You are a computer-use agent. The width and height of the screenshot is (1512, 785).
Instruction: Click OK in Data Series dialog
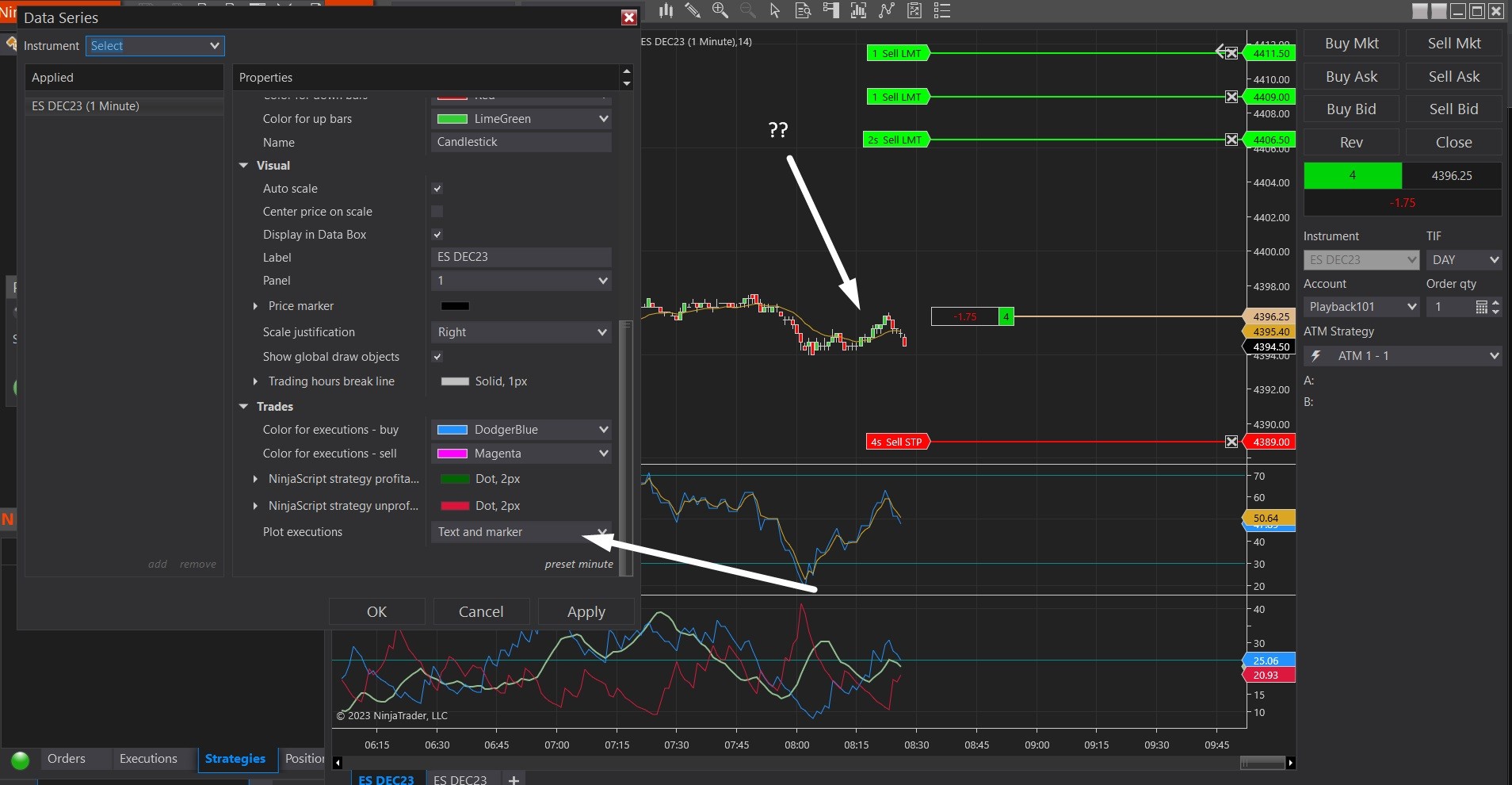coord(377,612)
